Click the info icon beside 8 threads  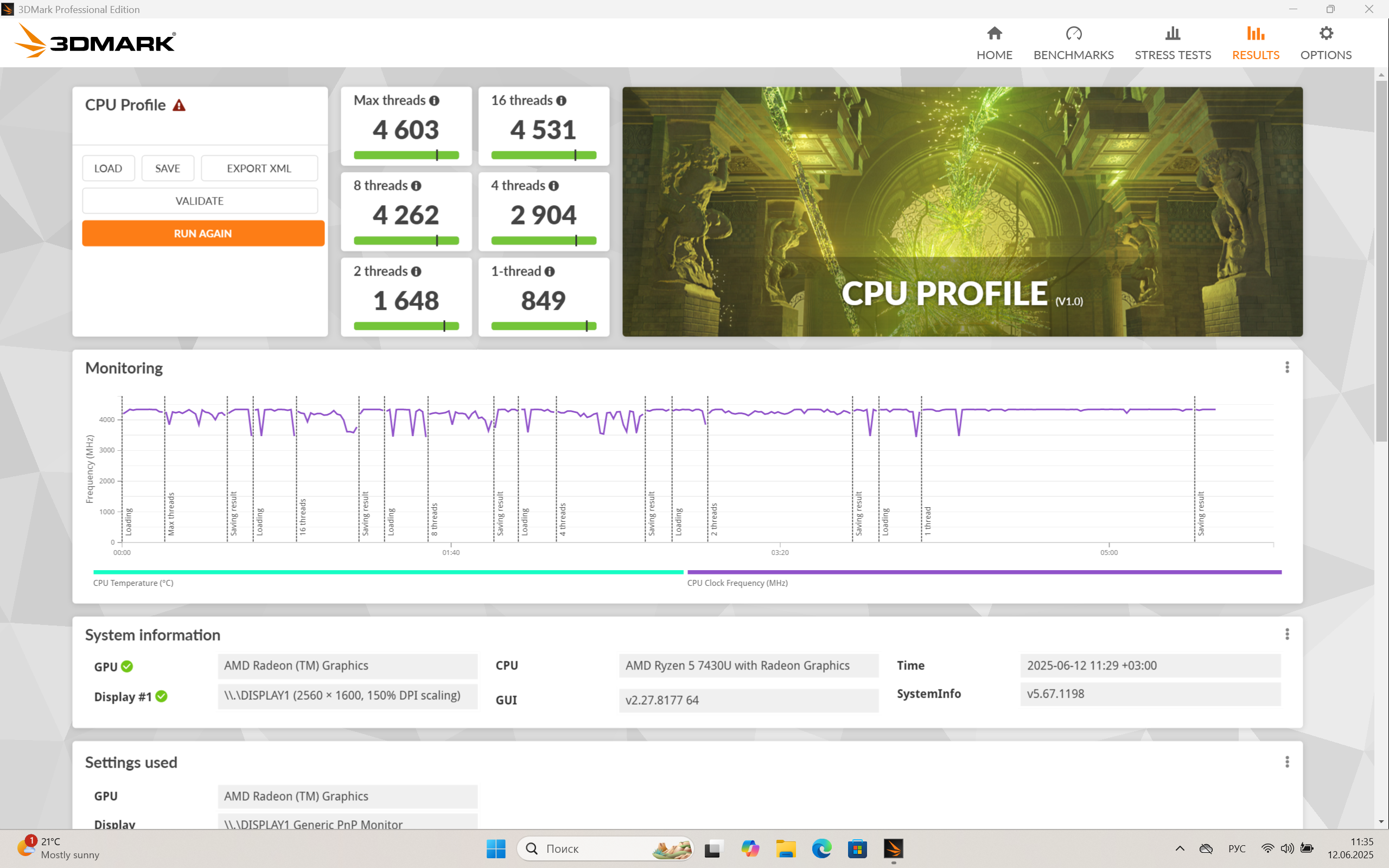tap(416, 186)
